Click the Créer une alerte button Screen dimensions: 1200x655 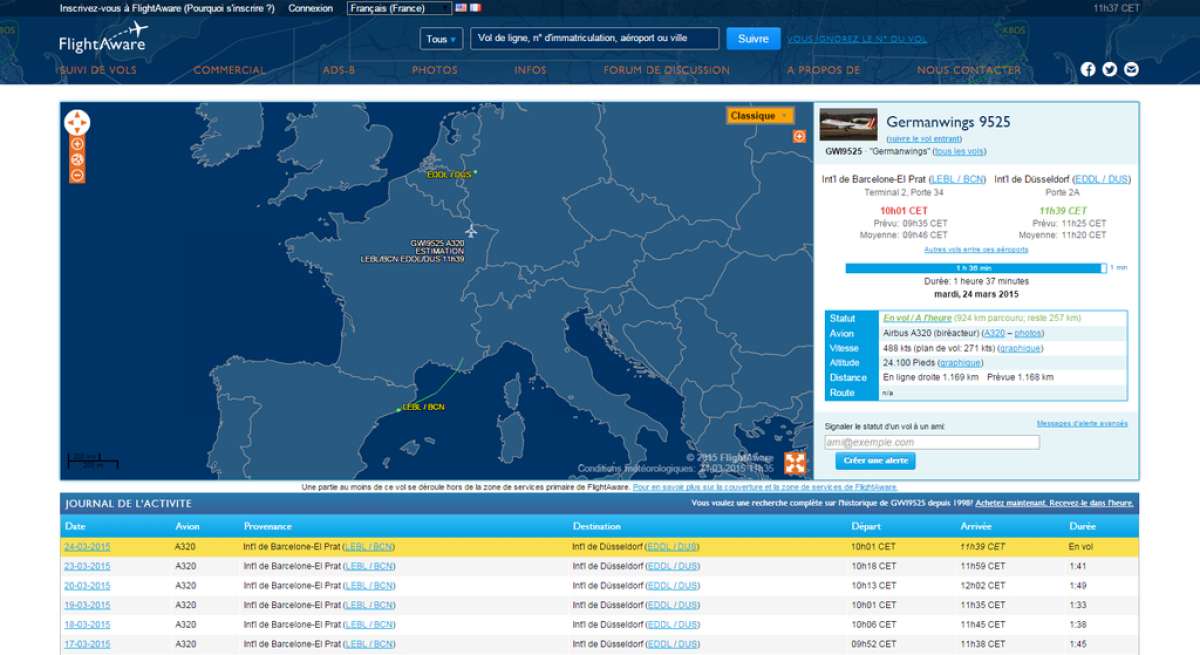tap(875, 461)
